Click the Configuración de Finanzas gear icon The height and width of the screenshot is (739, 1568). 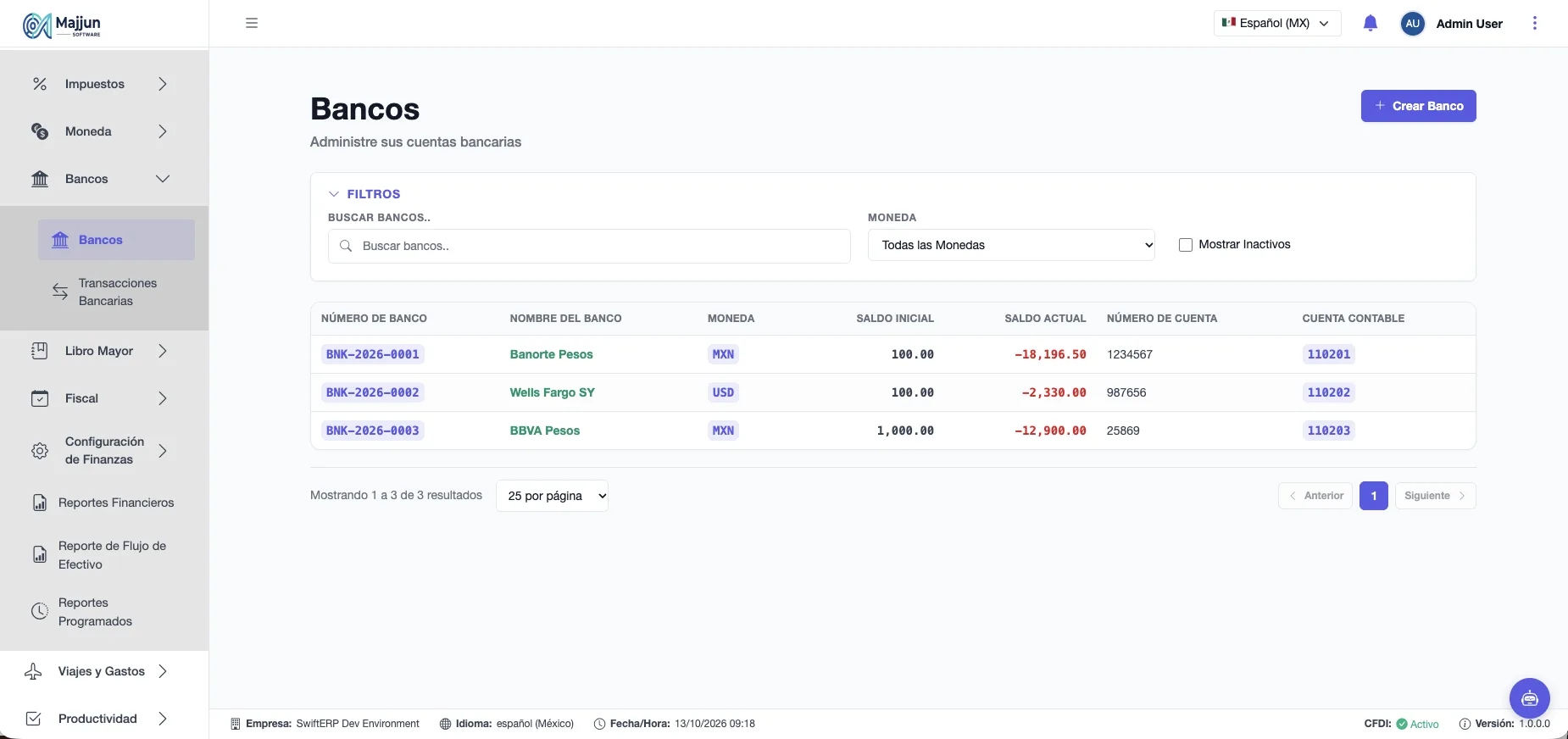pos(40,451)
